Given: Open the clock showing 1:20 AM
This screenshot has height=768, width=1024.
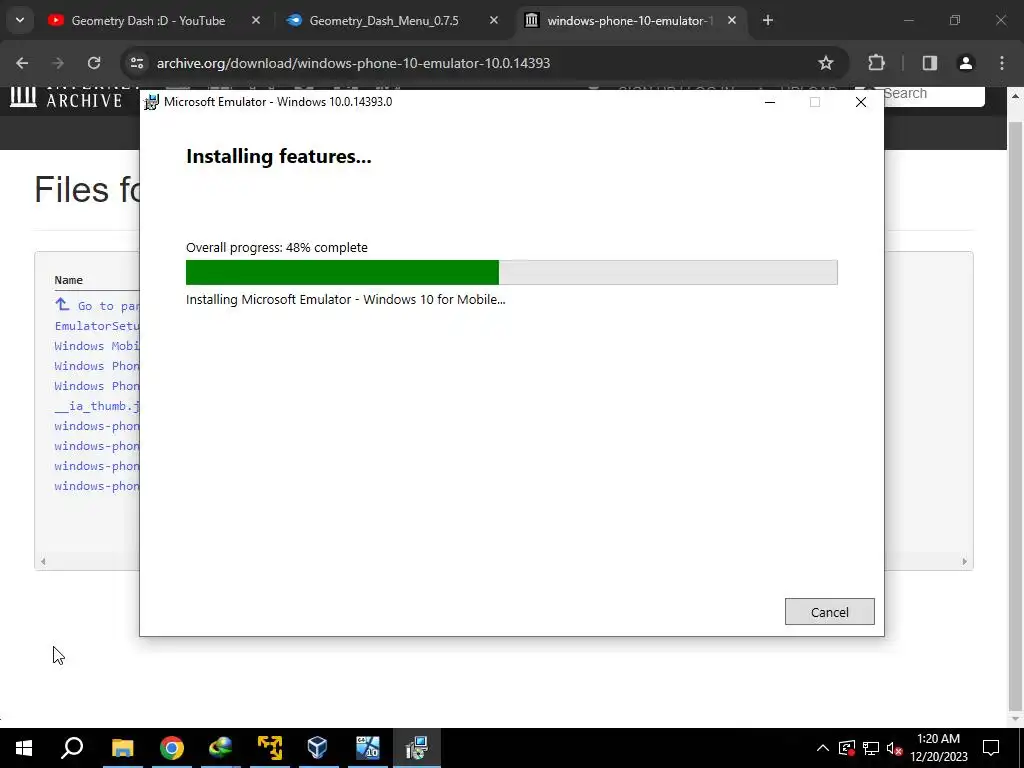Looking at the screenshot, I should pyautogui.click(x=938, y=748).
